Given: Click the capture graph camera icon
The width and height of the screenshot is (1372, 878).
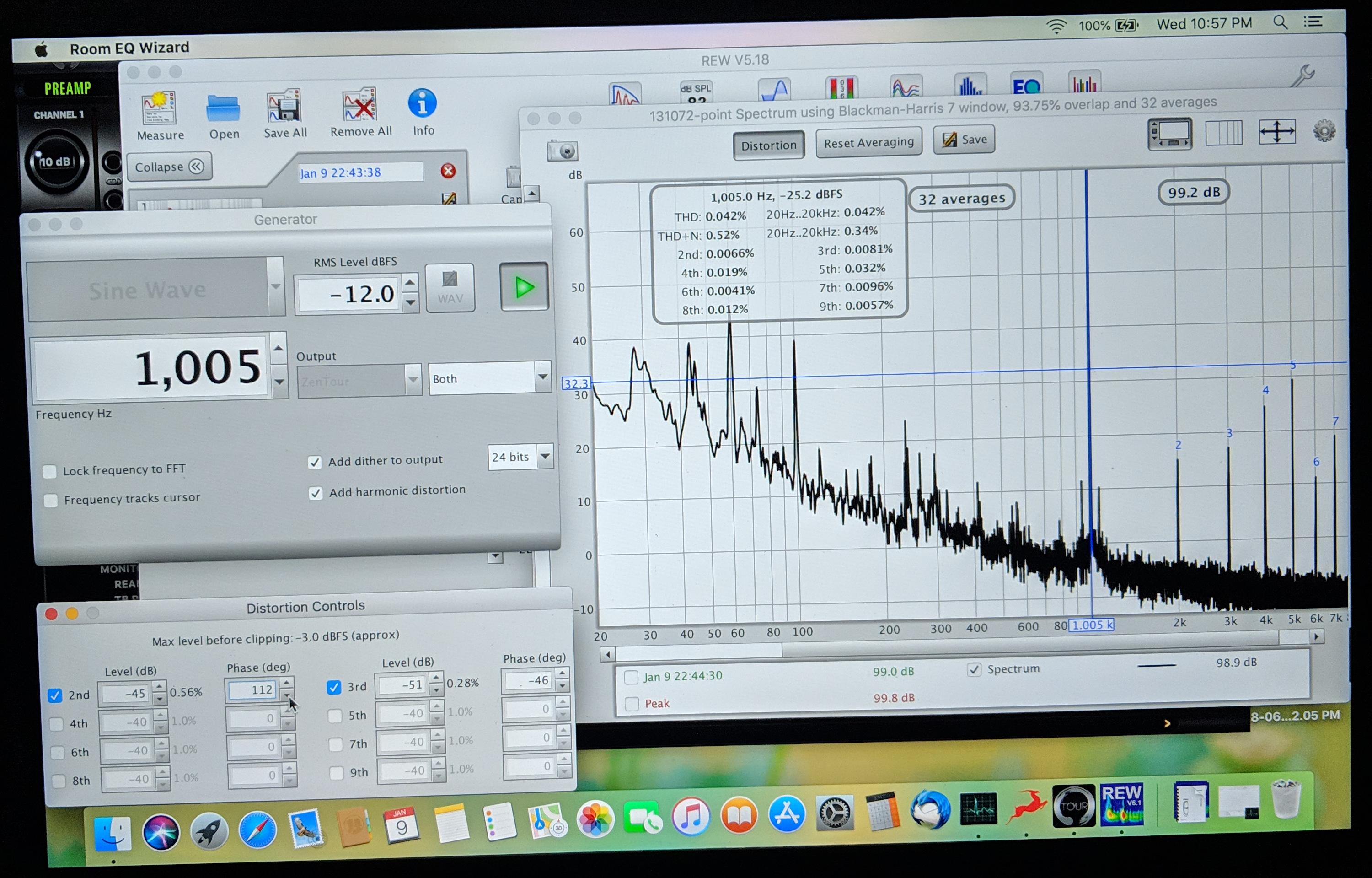Looking at the screenshot, I should click(562, 151).
